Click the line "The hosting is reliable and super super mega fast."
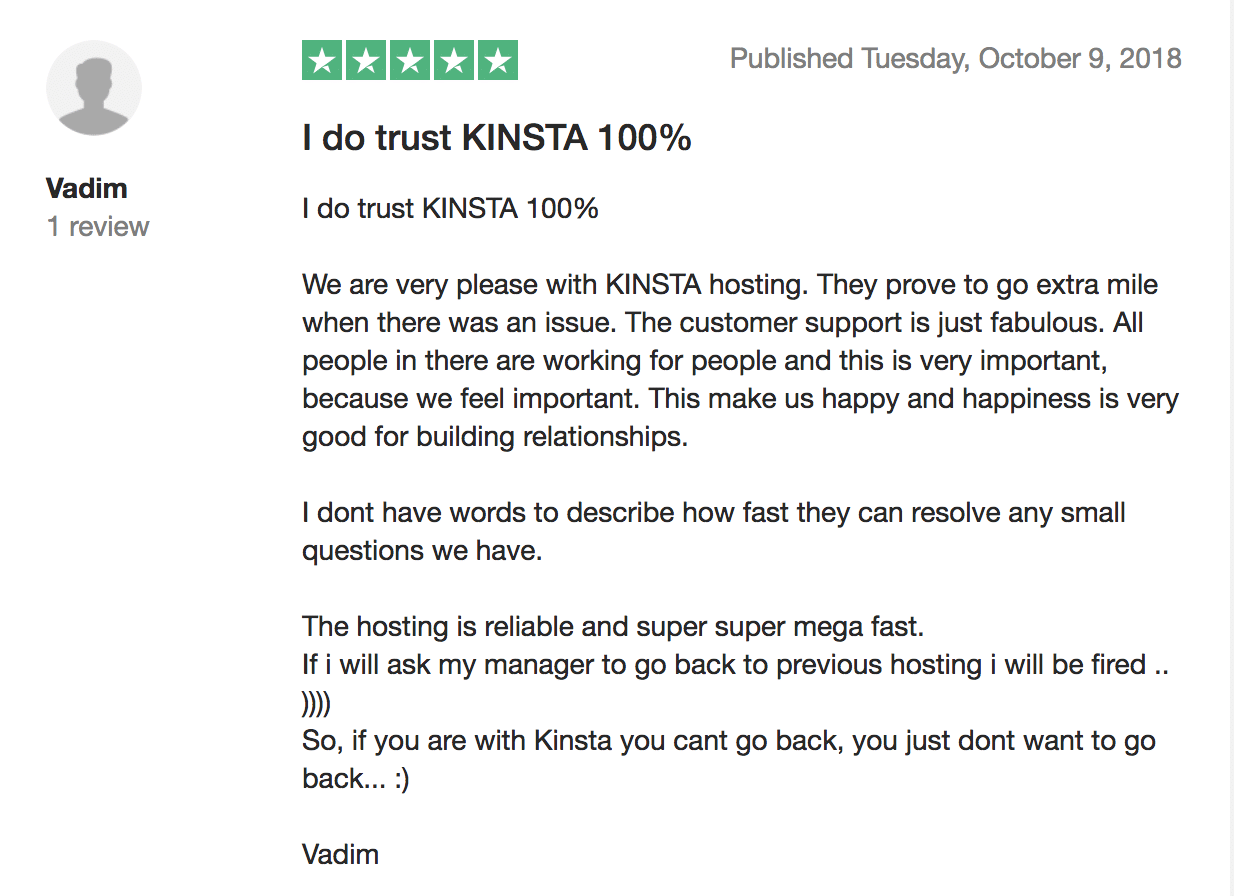 click(x=613, y=627)
